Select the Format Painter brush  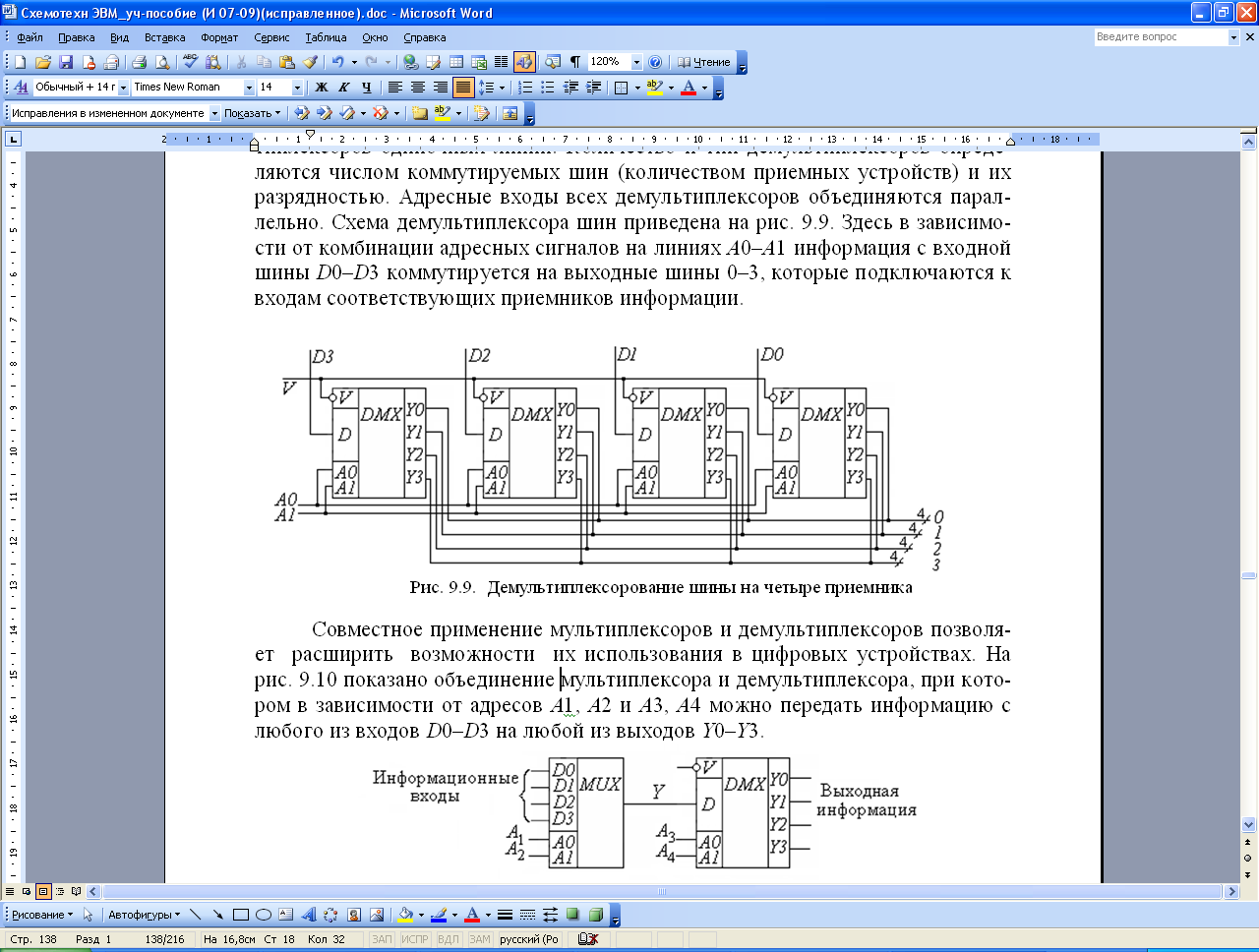click(310, 62)
